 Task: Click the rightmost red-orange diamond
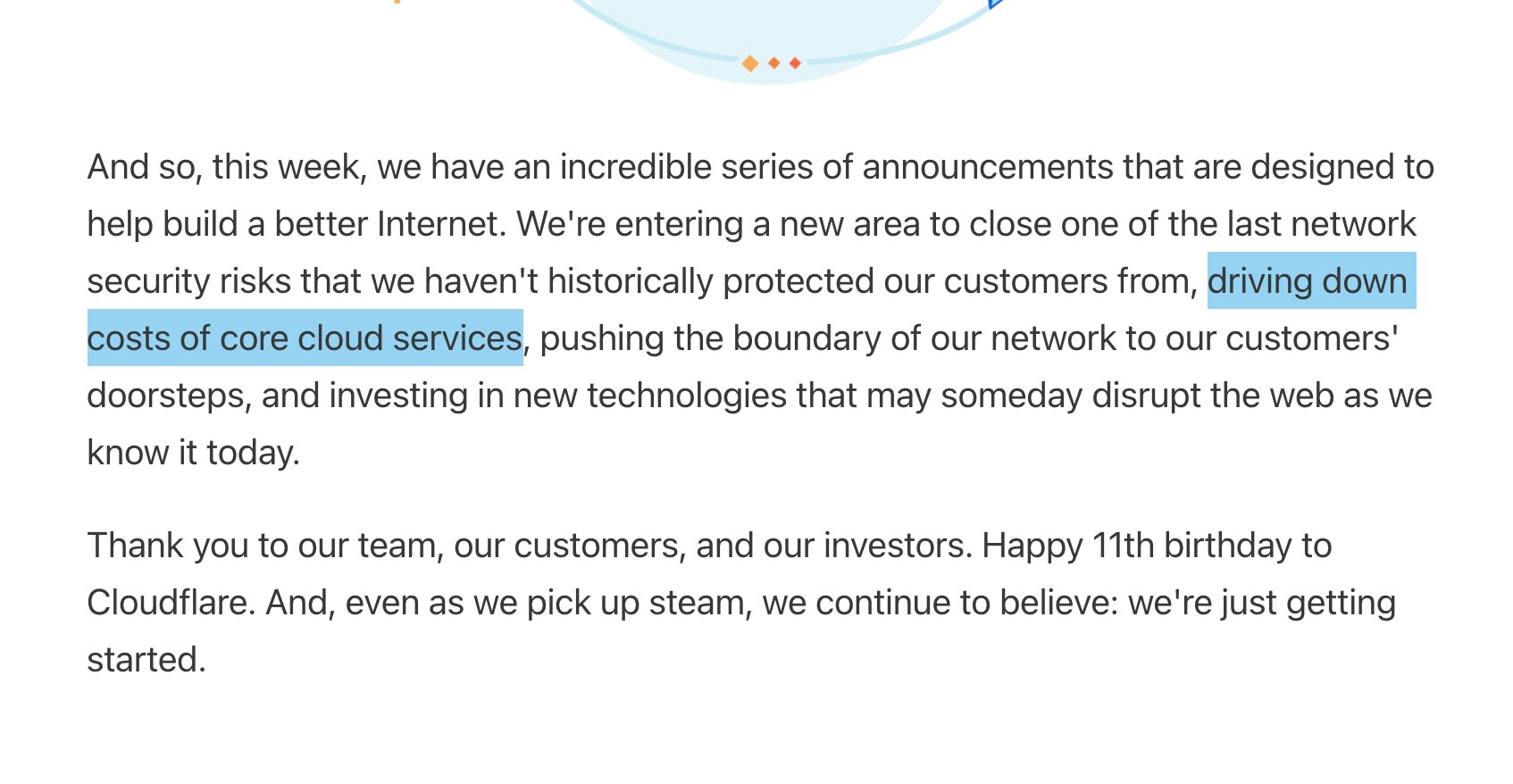795,63
